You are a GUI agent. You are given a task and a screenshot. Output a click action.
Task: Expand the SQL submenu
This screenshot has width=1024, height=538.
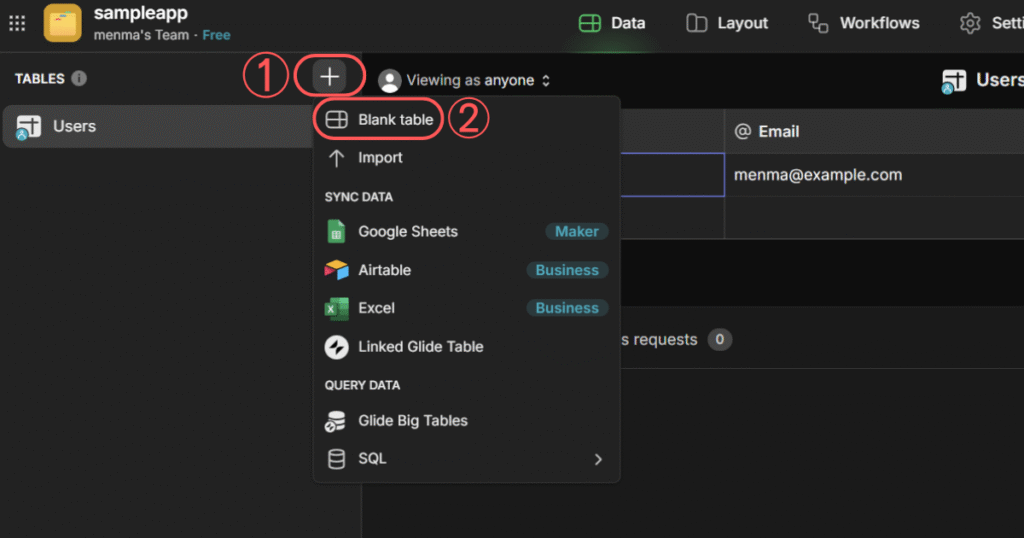tap(466, 459)
